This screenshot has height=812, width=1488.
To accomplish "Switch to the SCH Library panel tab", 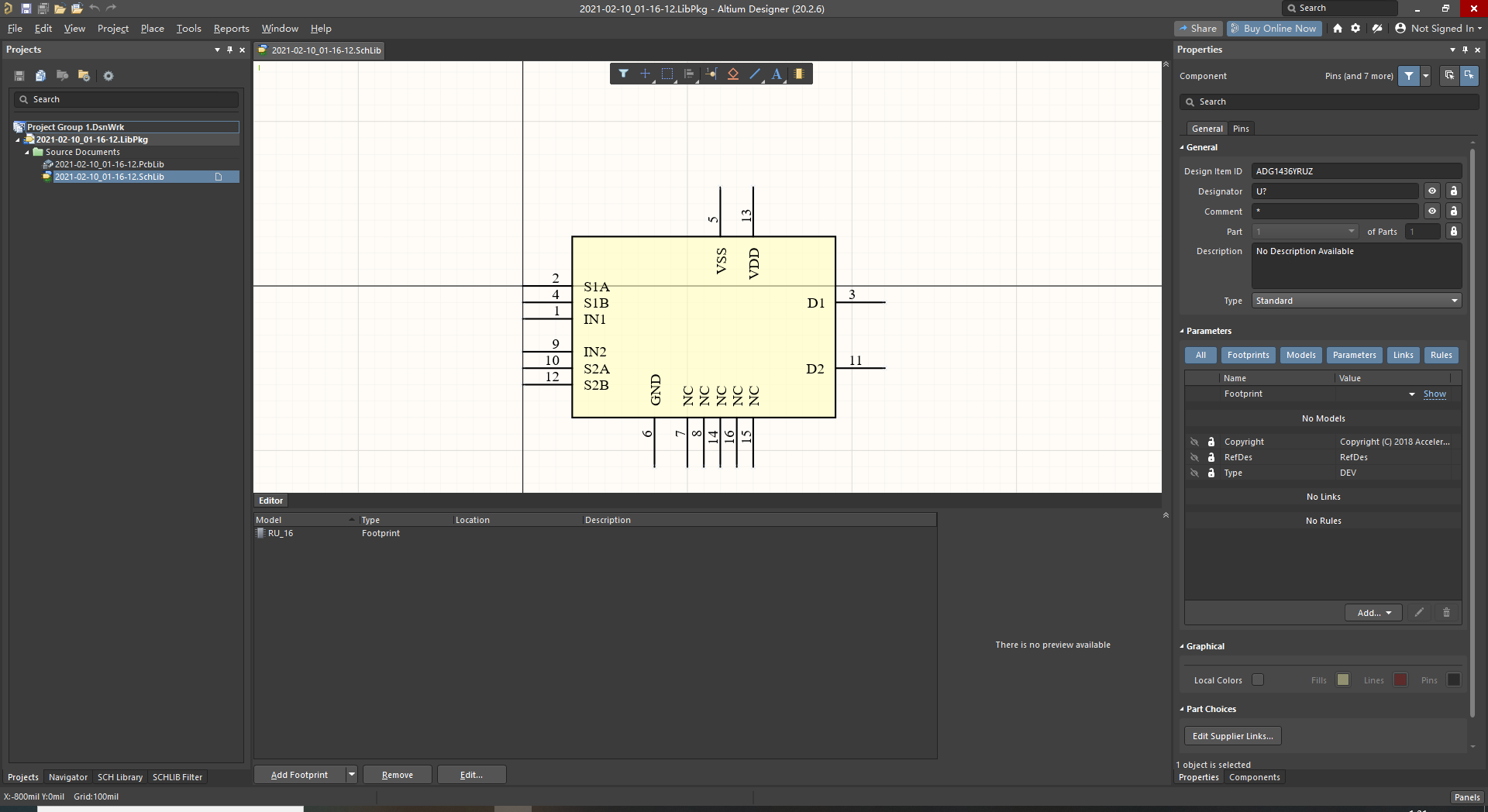I will pyautogui.click(x=120, y=777).
